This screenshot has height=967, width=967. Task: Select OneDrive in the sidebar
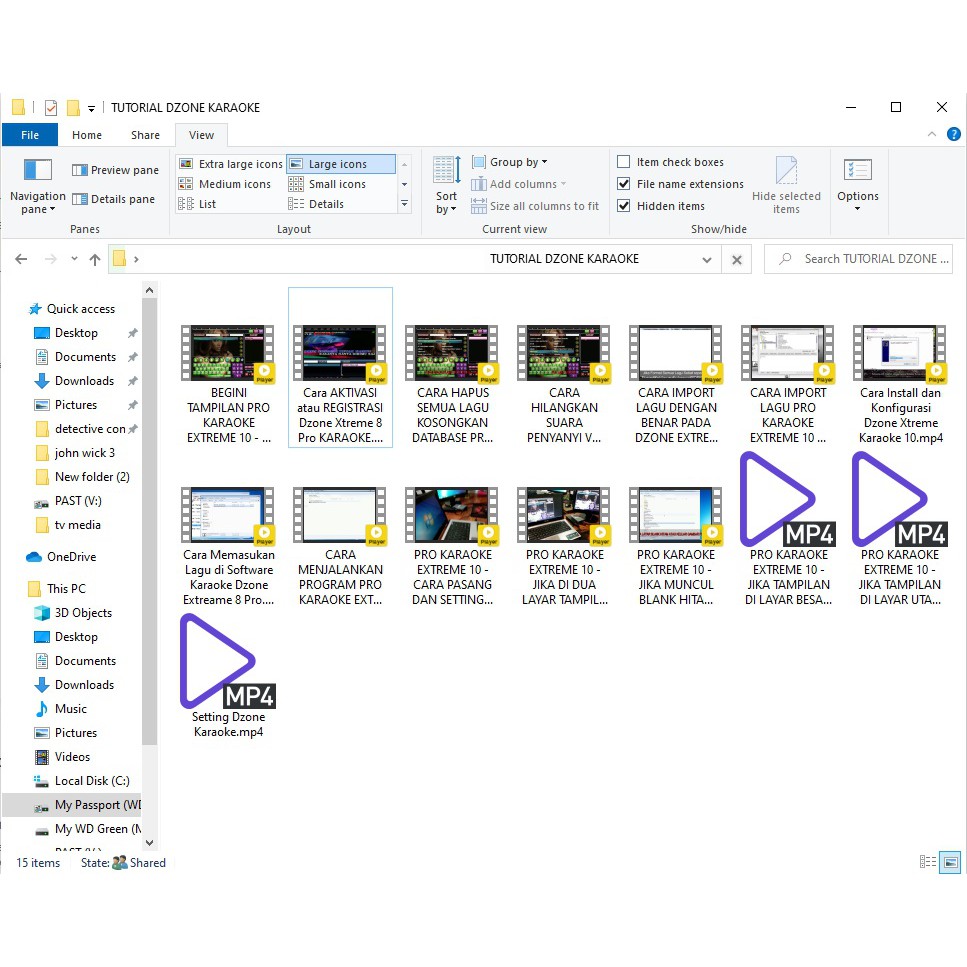point(71,557)
